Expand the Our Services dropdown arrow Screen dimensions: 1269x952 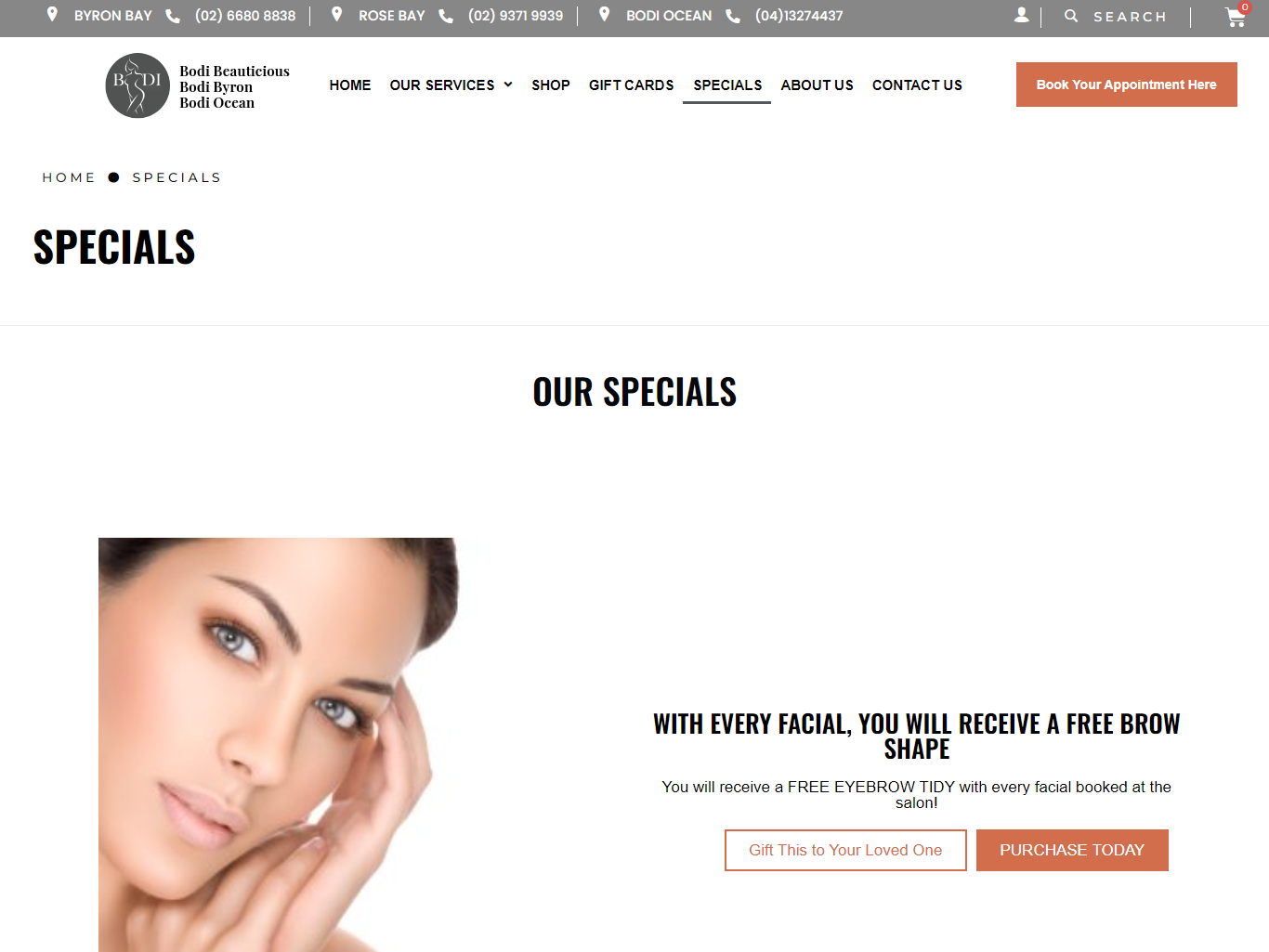508,85
